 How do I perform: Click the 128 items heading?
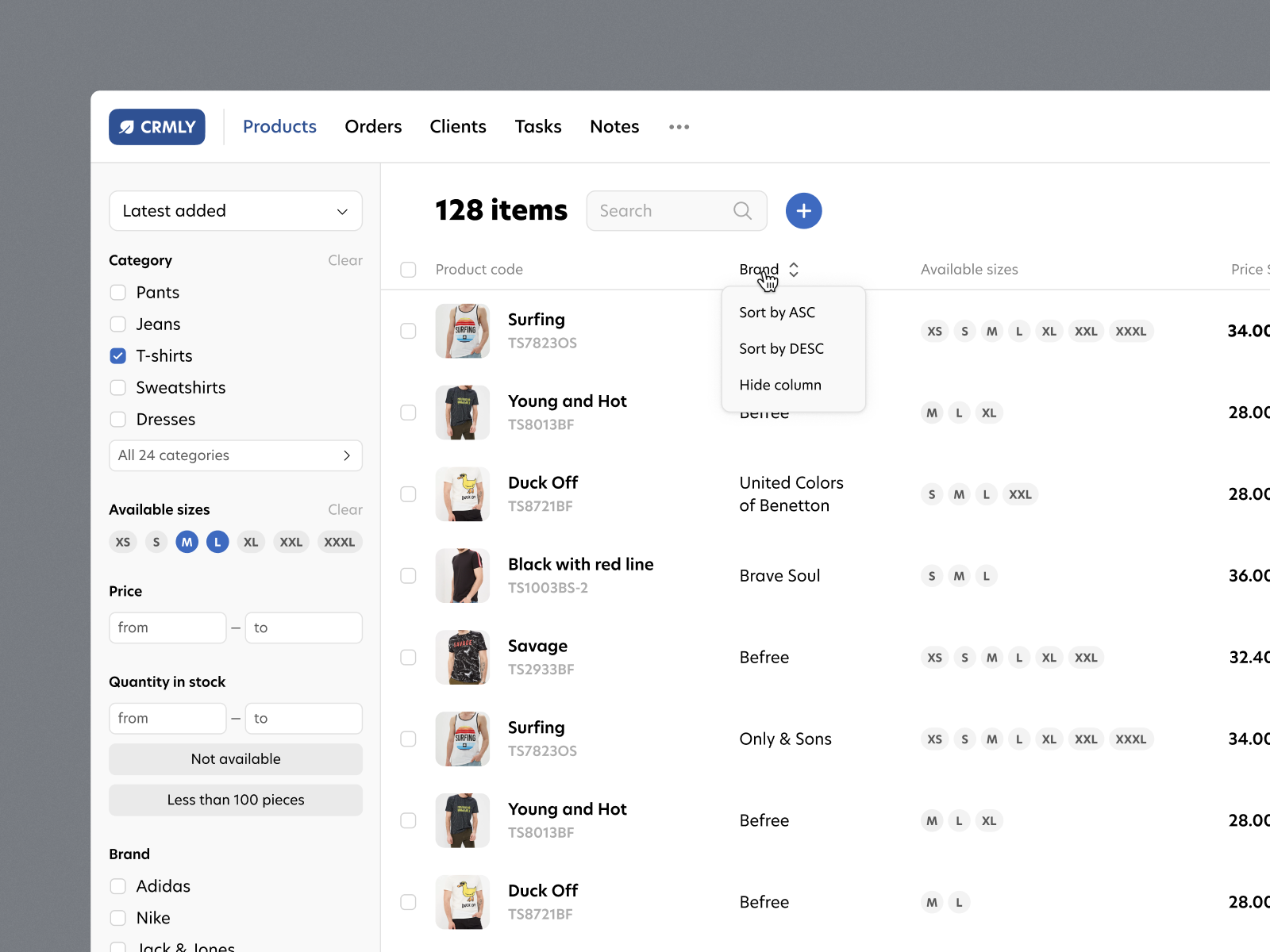[x=502, y=210]
